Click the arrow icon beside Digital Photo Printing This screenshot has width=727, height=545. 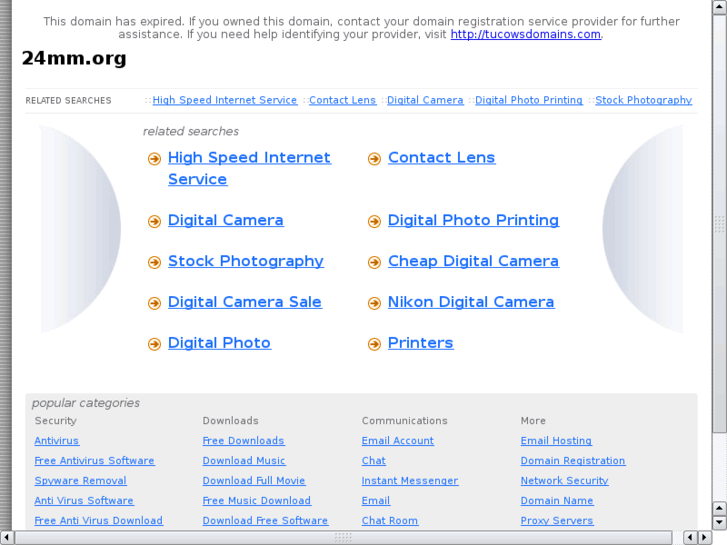click(x=374, y=222)
